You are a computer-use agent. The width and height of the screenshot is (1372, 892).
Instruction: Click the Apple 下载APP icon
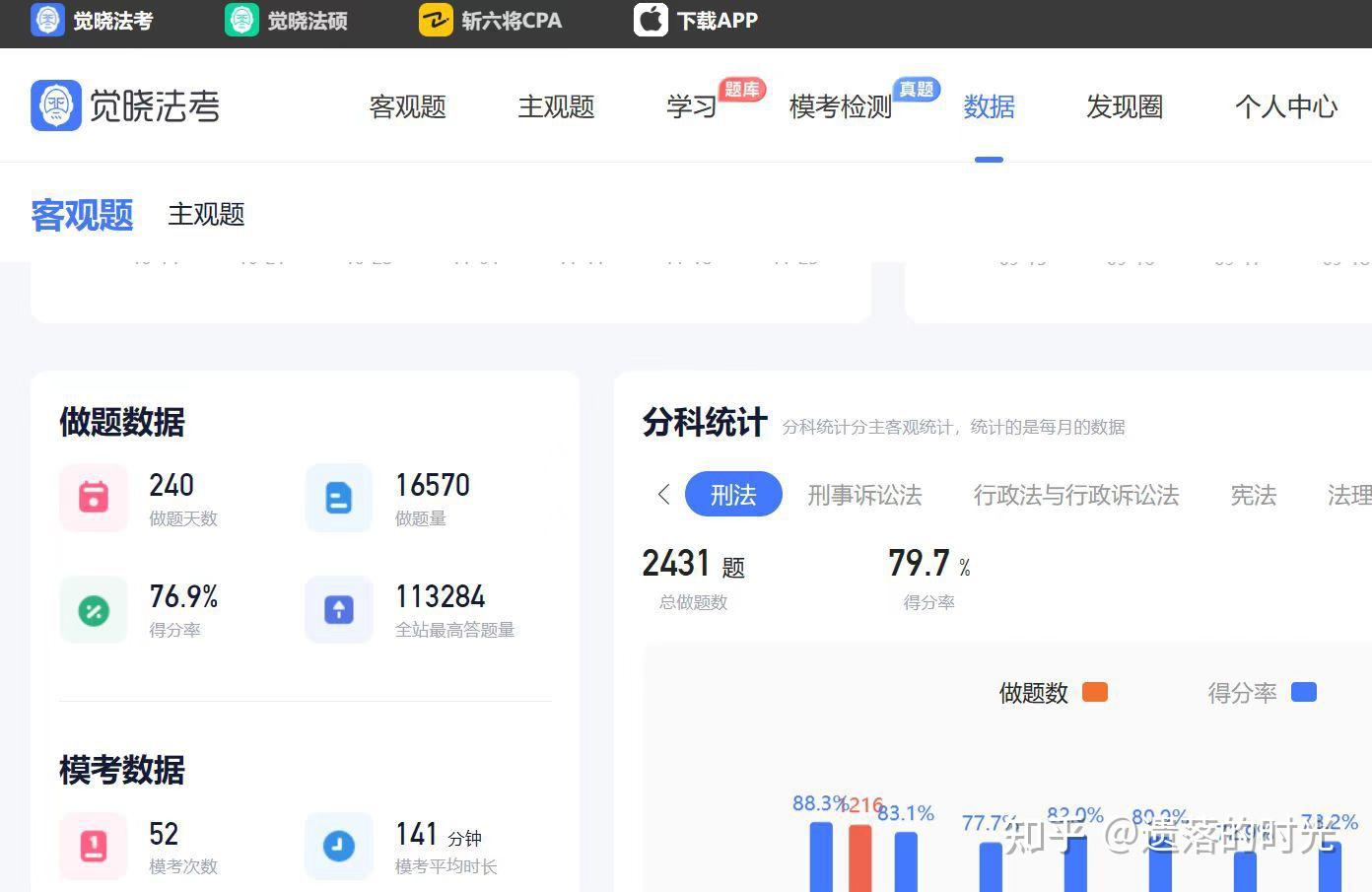click(651, 20)
